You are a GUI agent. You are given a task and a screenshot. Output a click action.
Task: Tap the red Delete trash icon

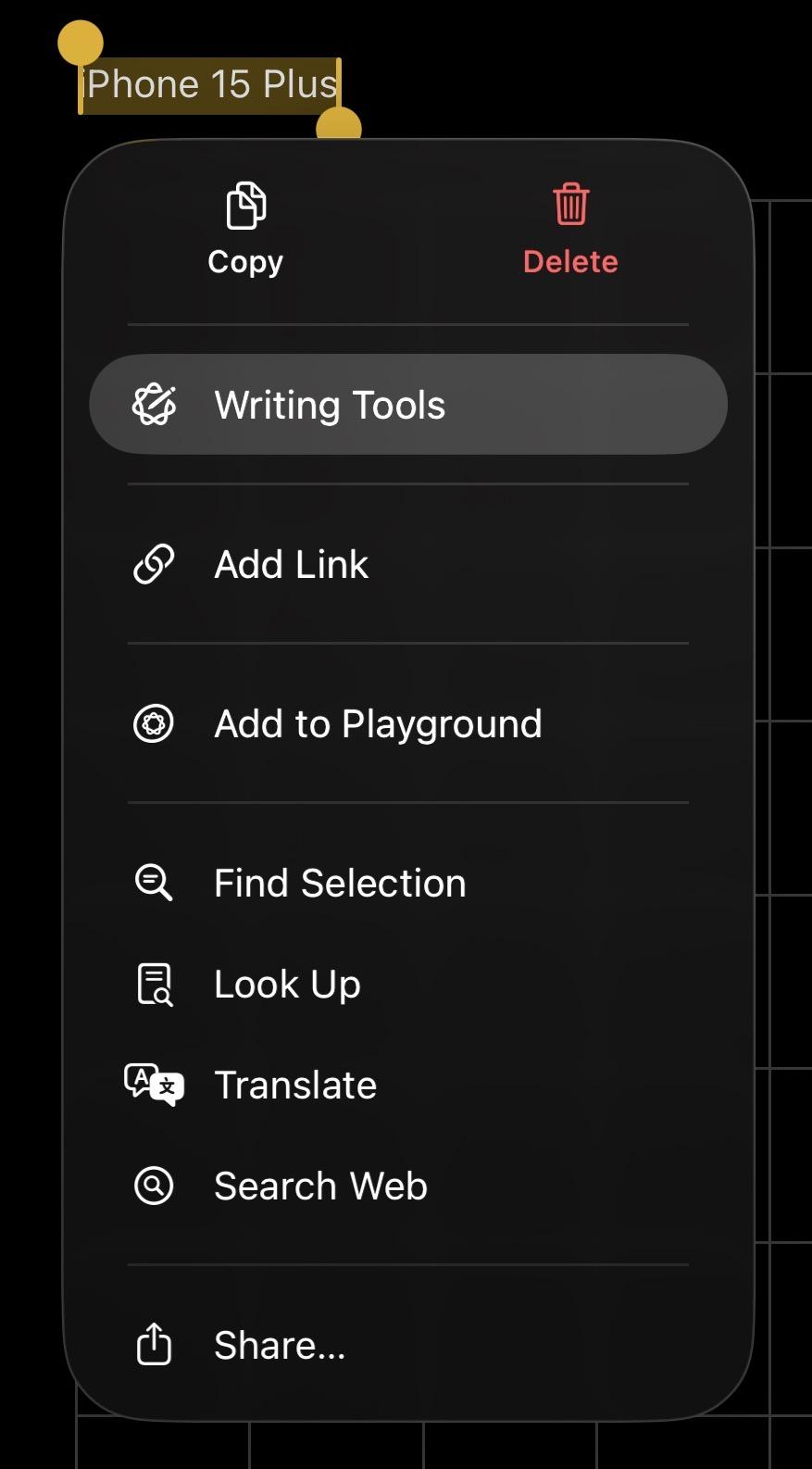(570, 204)
